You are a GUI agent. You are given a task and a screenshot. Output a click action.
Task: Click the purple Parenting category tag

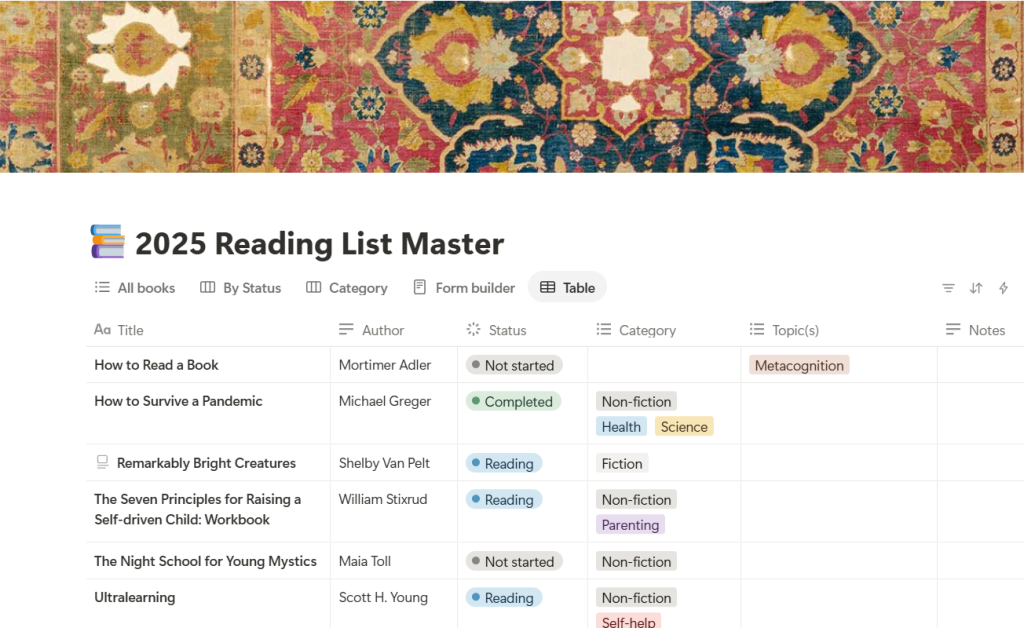click(630, 525)
